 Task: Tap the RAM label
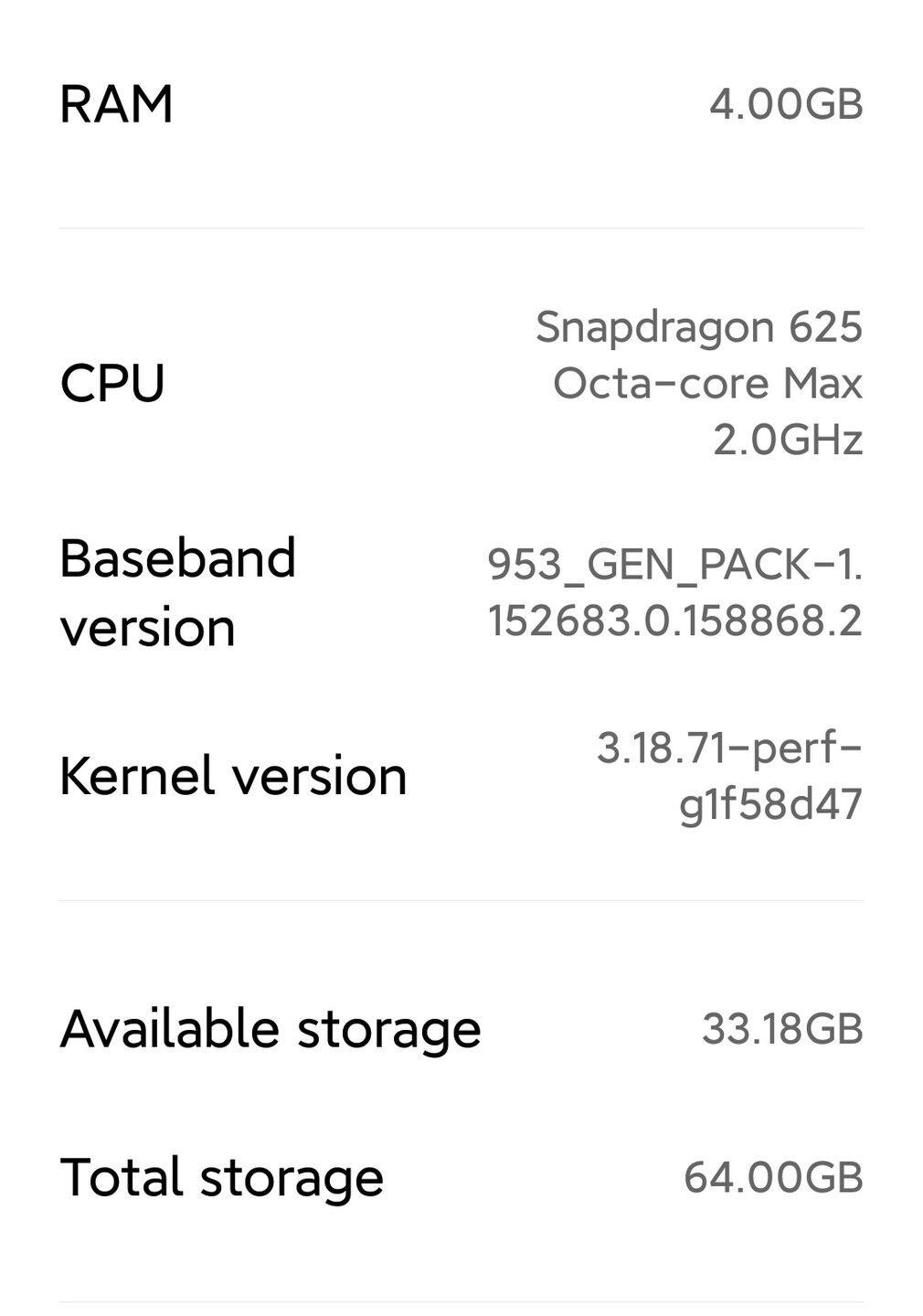coord(116,104)
